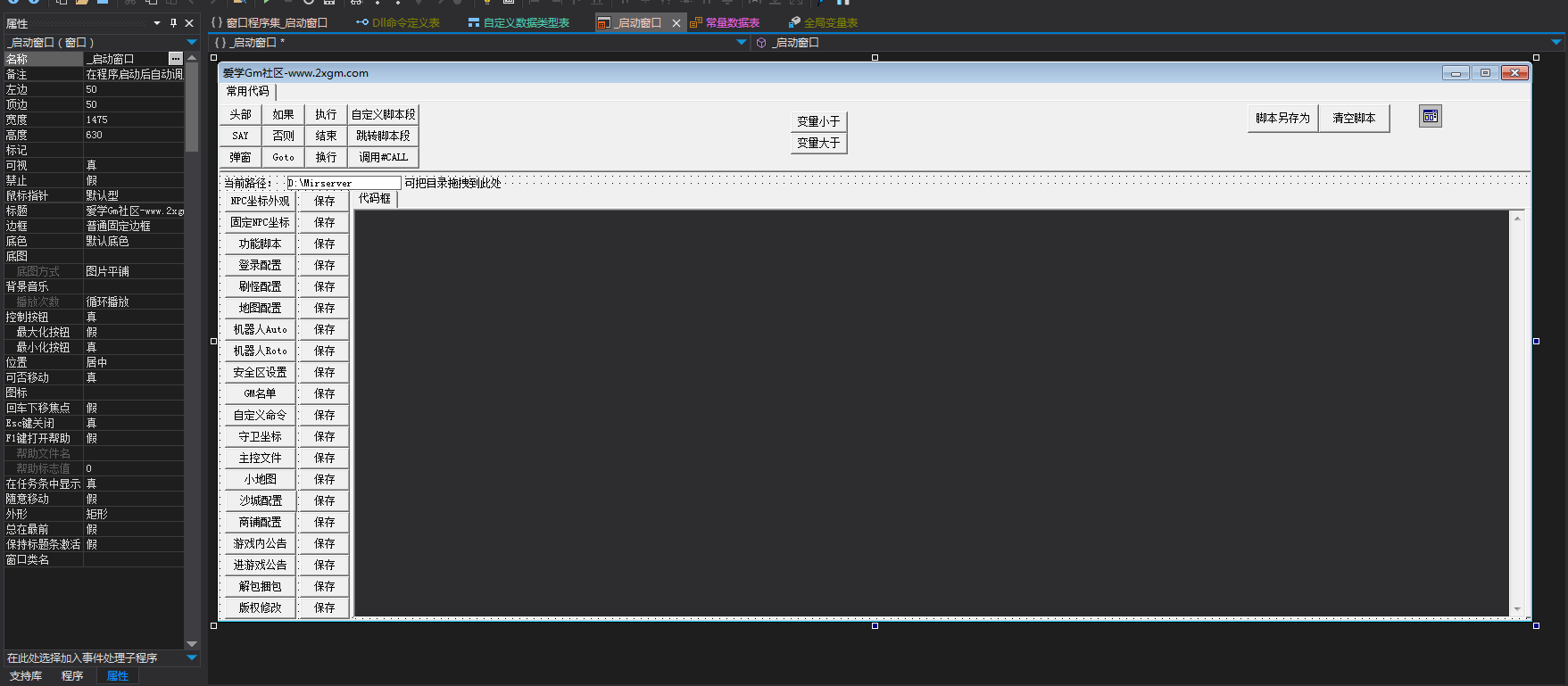Select the 代码框 tab
Viewport: 1568px width, 686px height.
375,199
